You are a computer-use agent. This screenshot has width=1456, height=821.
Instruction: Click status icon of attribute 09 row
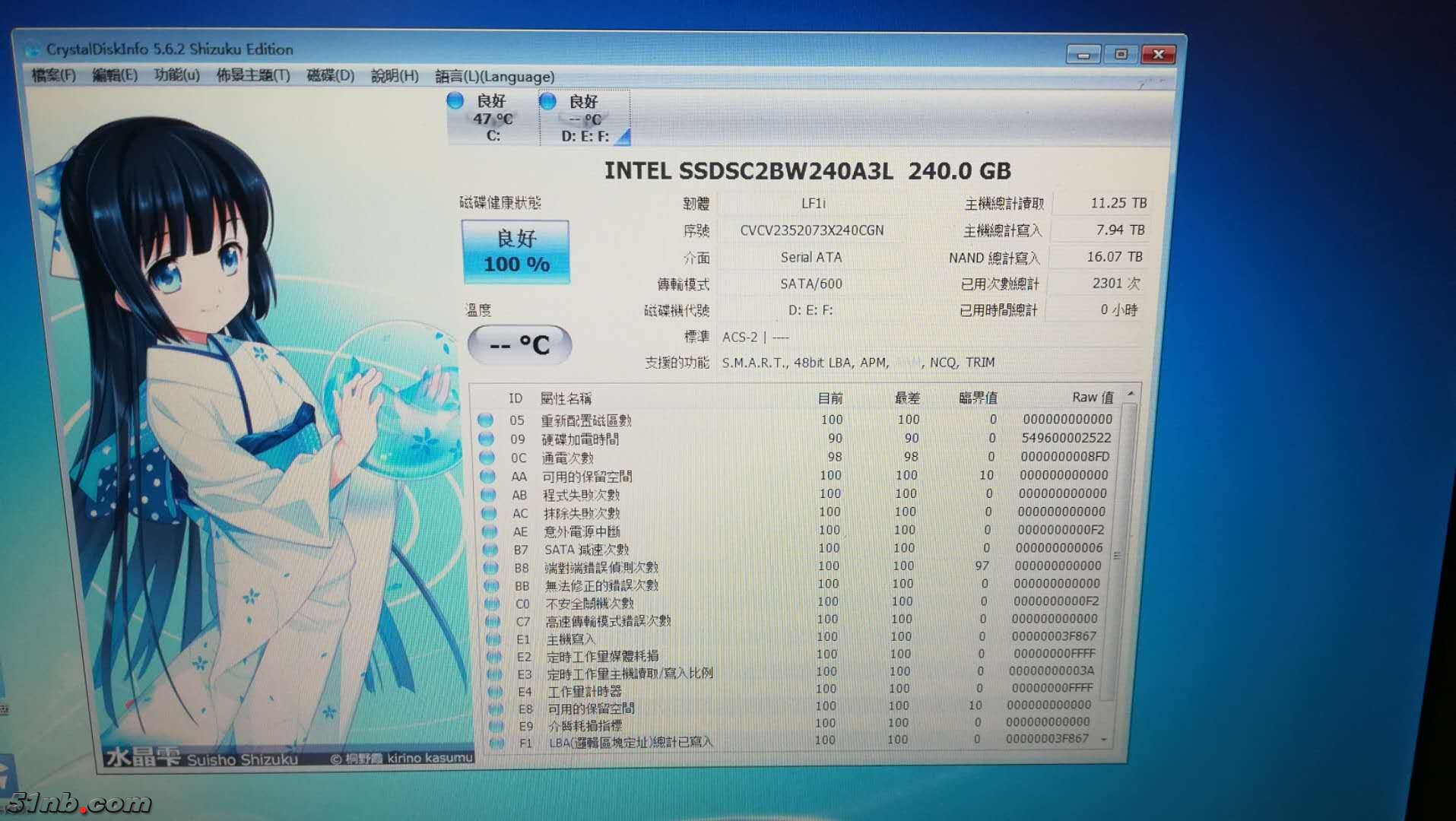pos(486,439)
